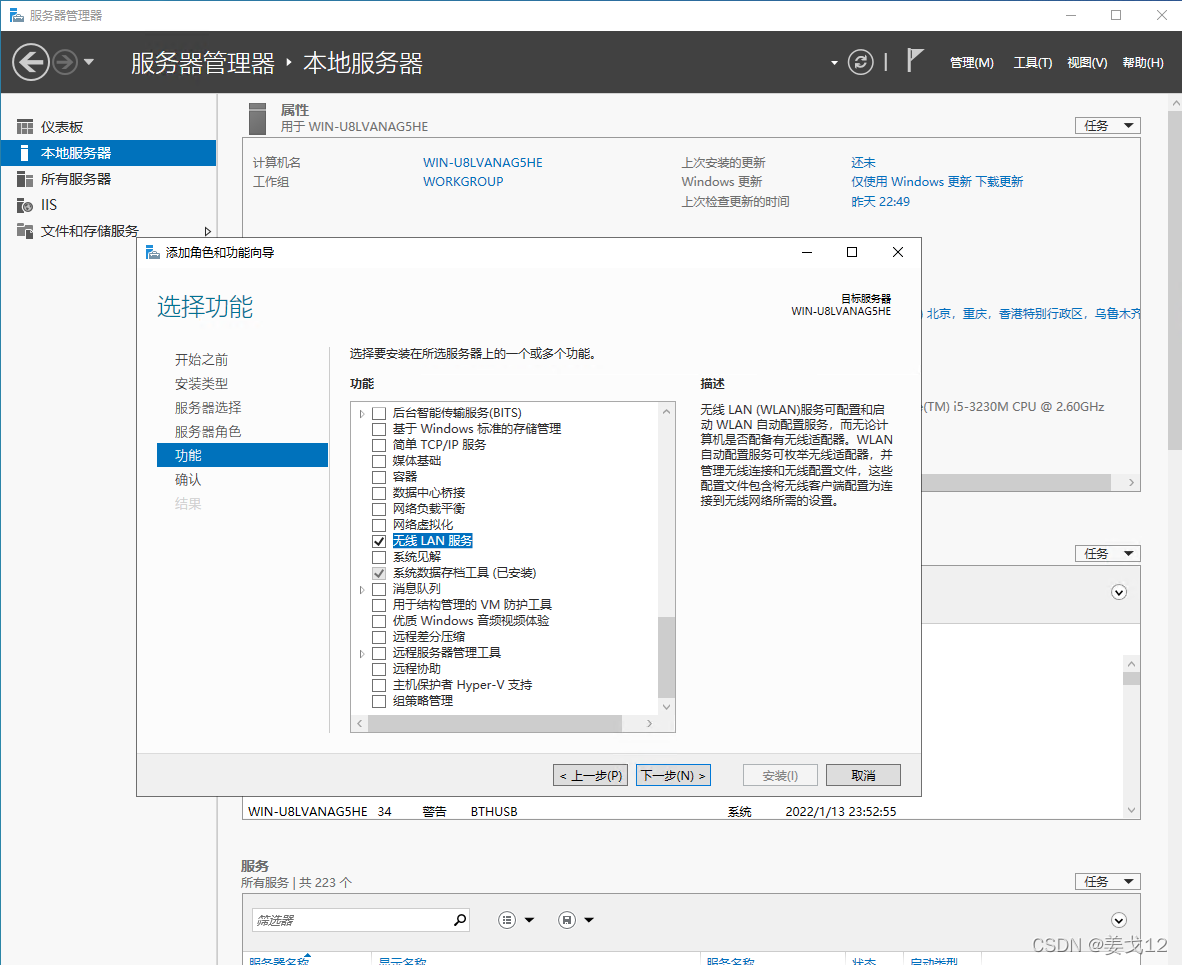Click the back navigation arrow
Screen dimensions: 1182x965
tap(30, 62)
